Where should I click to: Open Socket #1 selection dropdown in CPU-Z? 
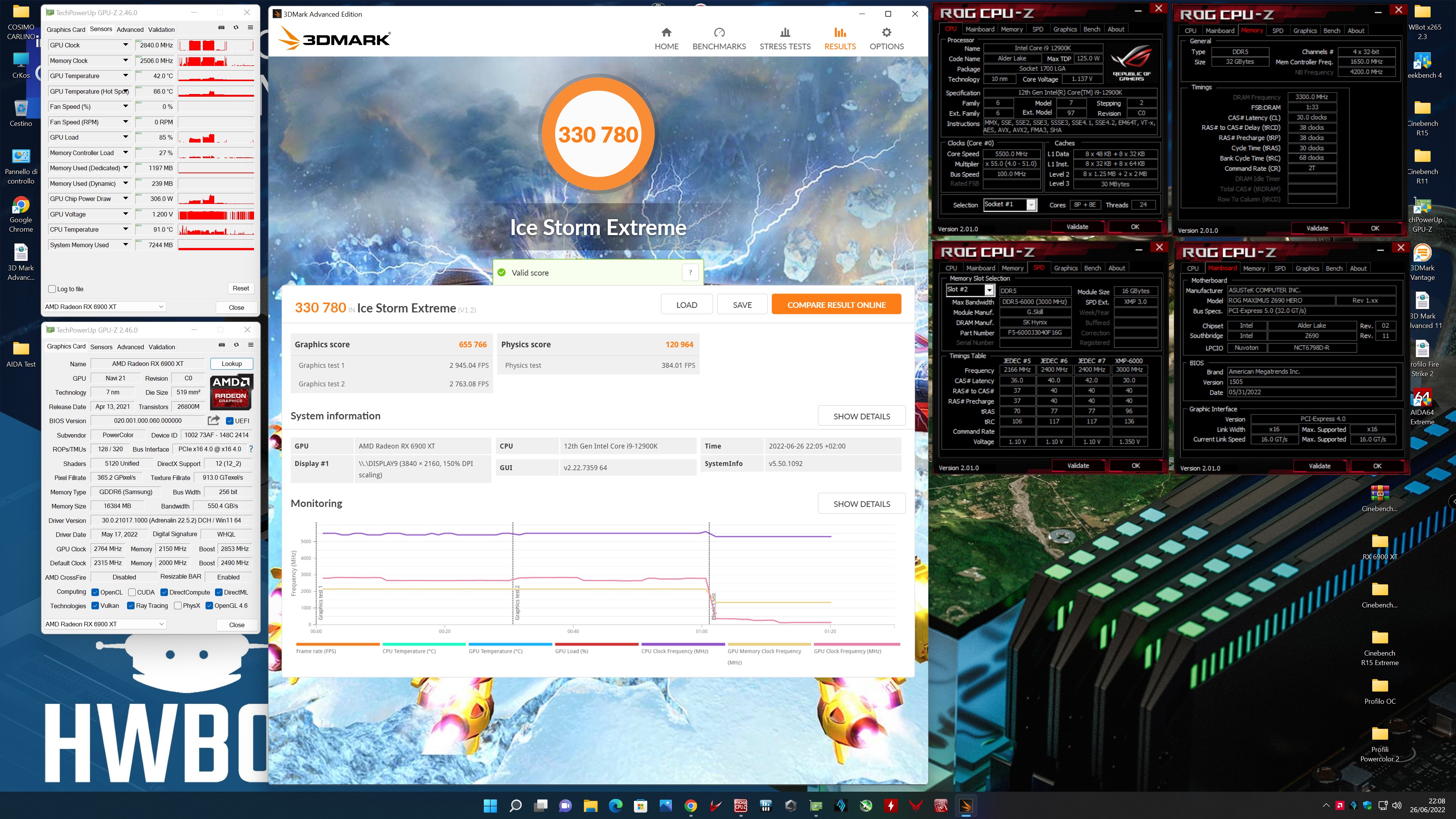click(x=1010, y=205)
